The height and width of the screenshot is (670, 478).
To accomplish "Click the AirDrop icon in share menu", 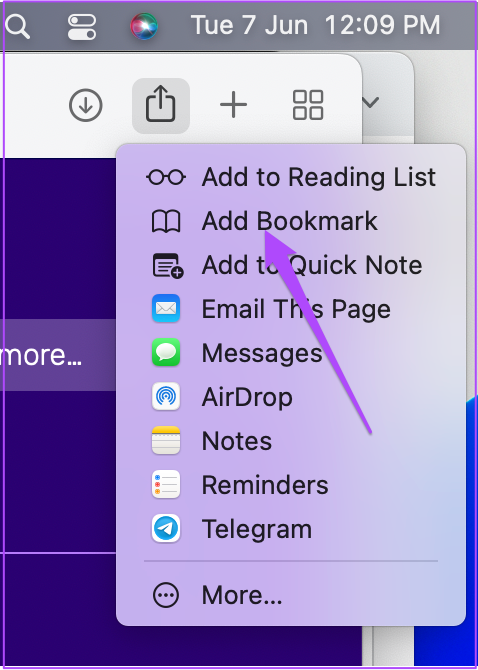I will tap(166, 397).
